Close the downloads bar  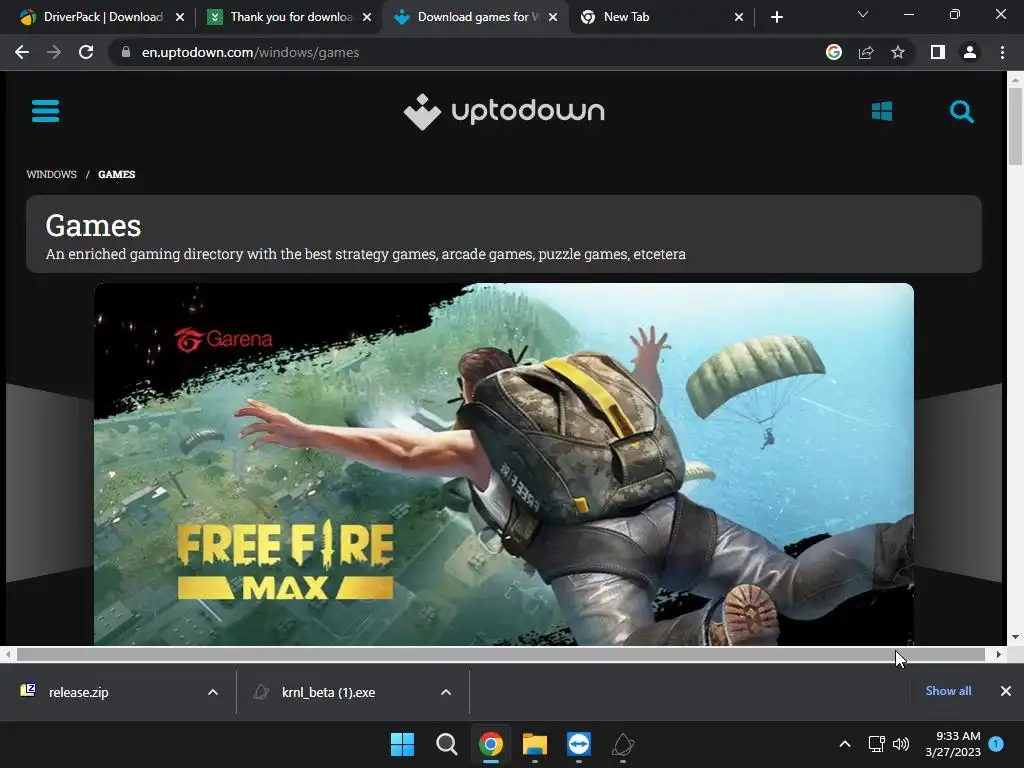point(1006,691)
